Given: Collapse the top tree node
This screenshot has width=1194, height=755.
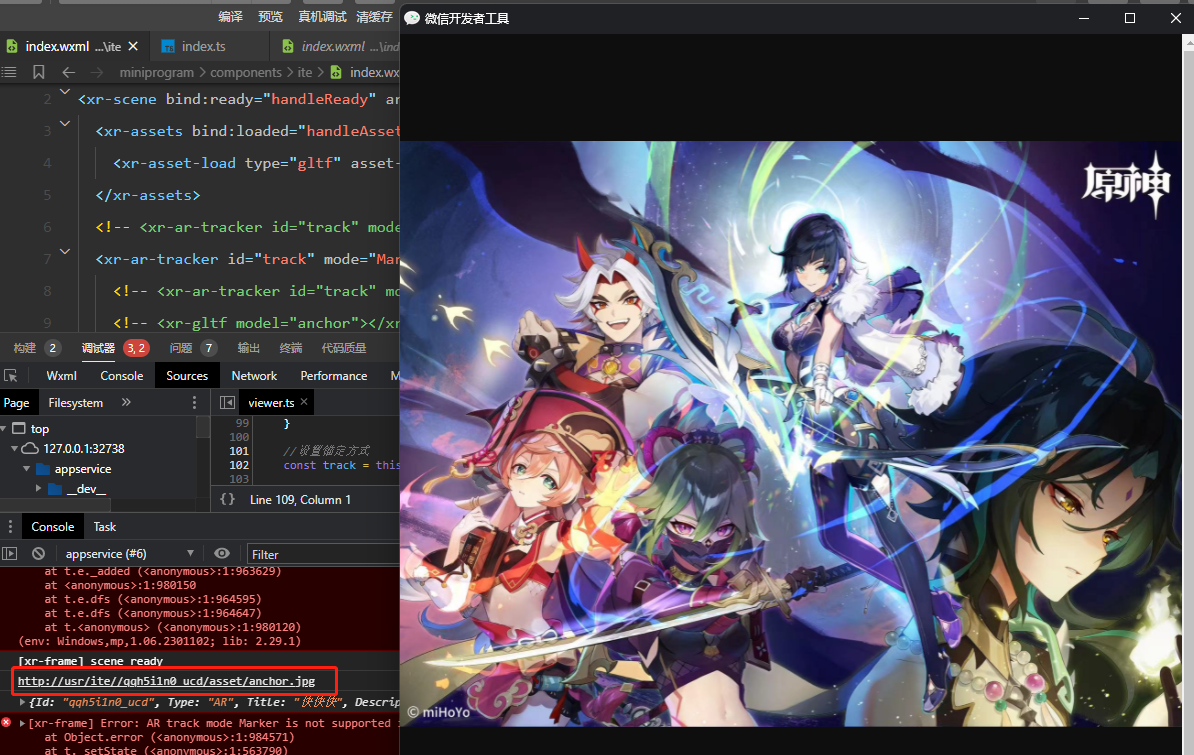Looking at the screenshot, I should coord(4,429).
